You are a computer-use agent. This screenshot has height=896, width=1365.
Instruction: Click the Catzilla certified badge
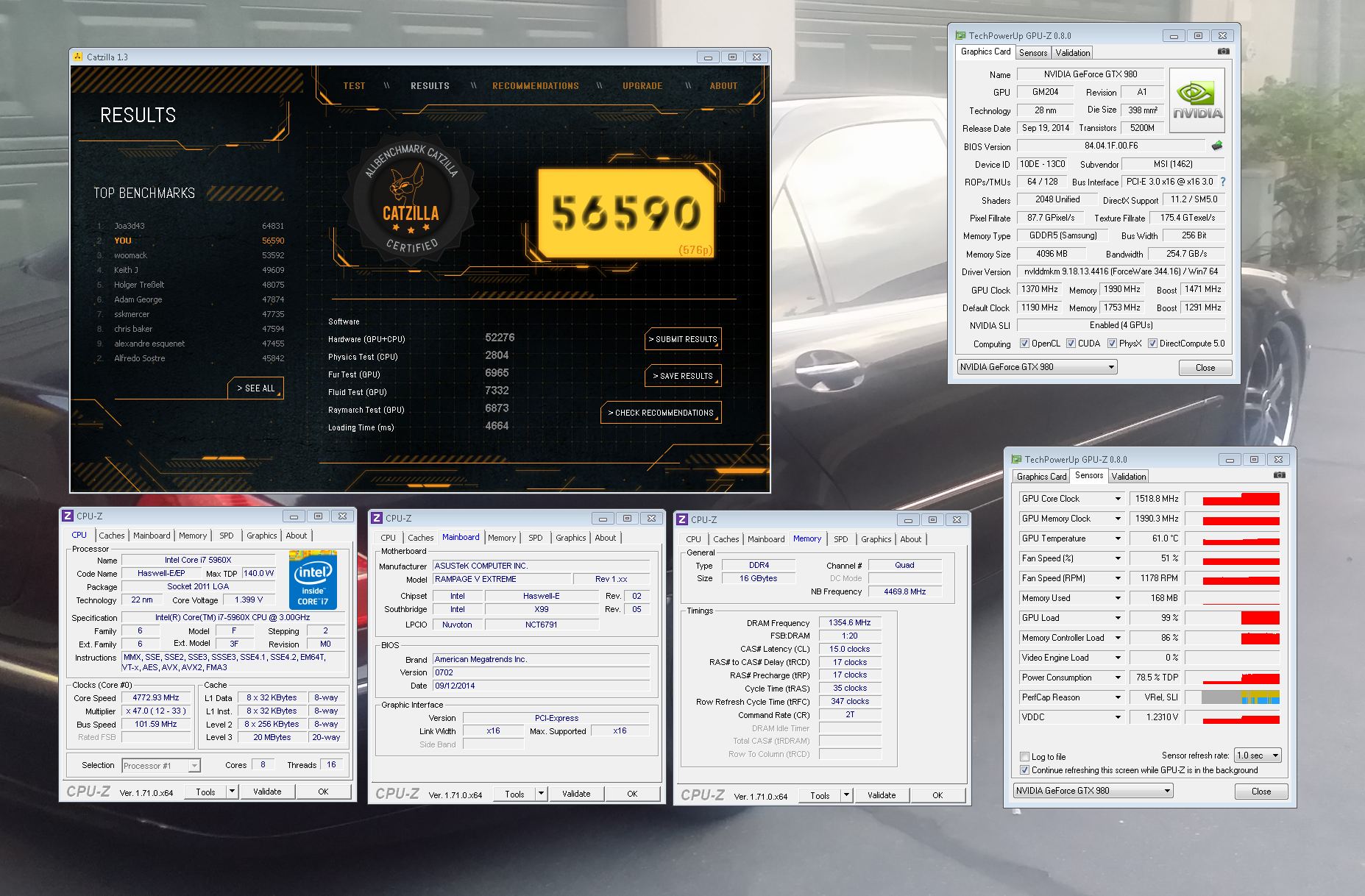411,199
